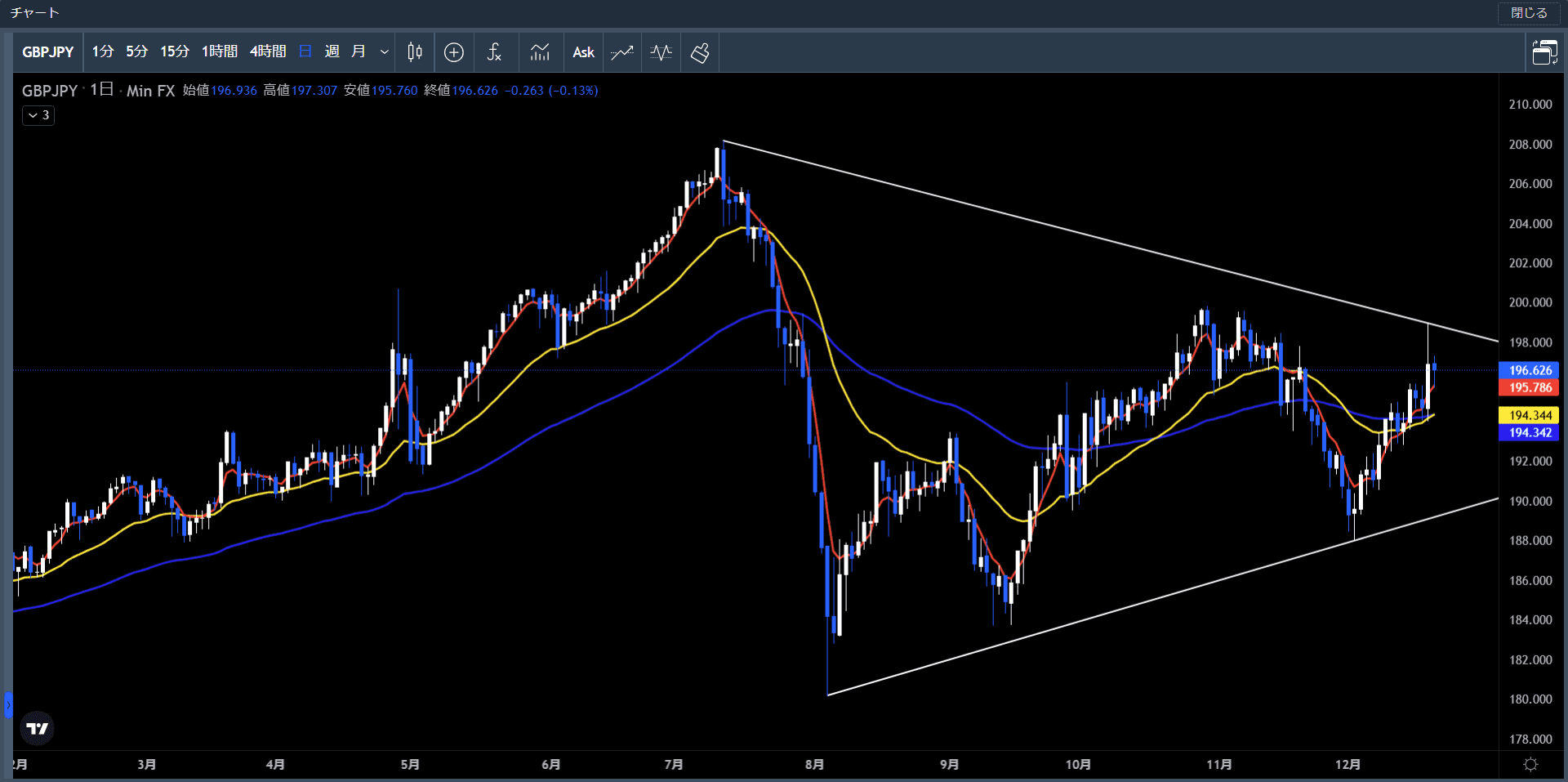Click the 始値 196.936 open value
1568x782 pixels.
coord(220,91)
